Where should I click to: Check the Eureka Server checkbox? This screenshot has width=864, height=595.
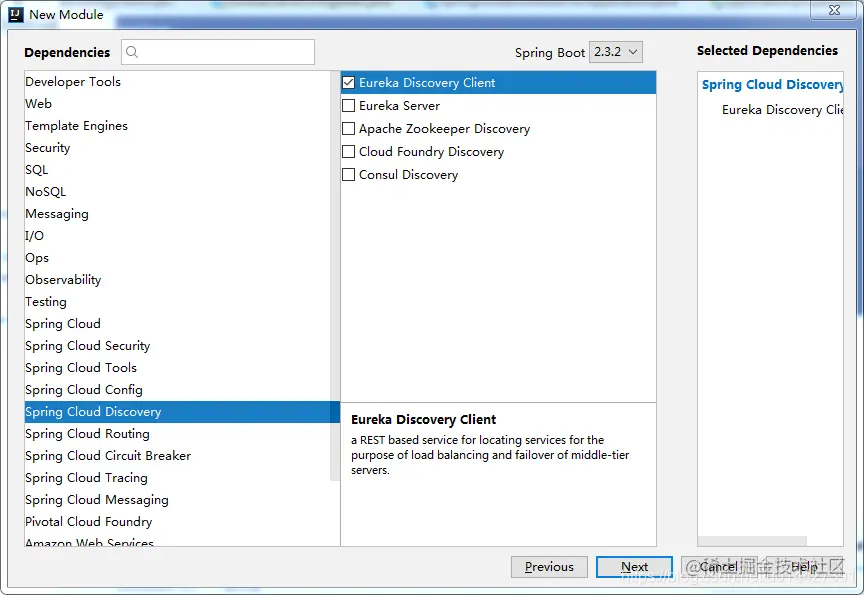(348, 105)
